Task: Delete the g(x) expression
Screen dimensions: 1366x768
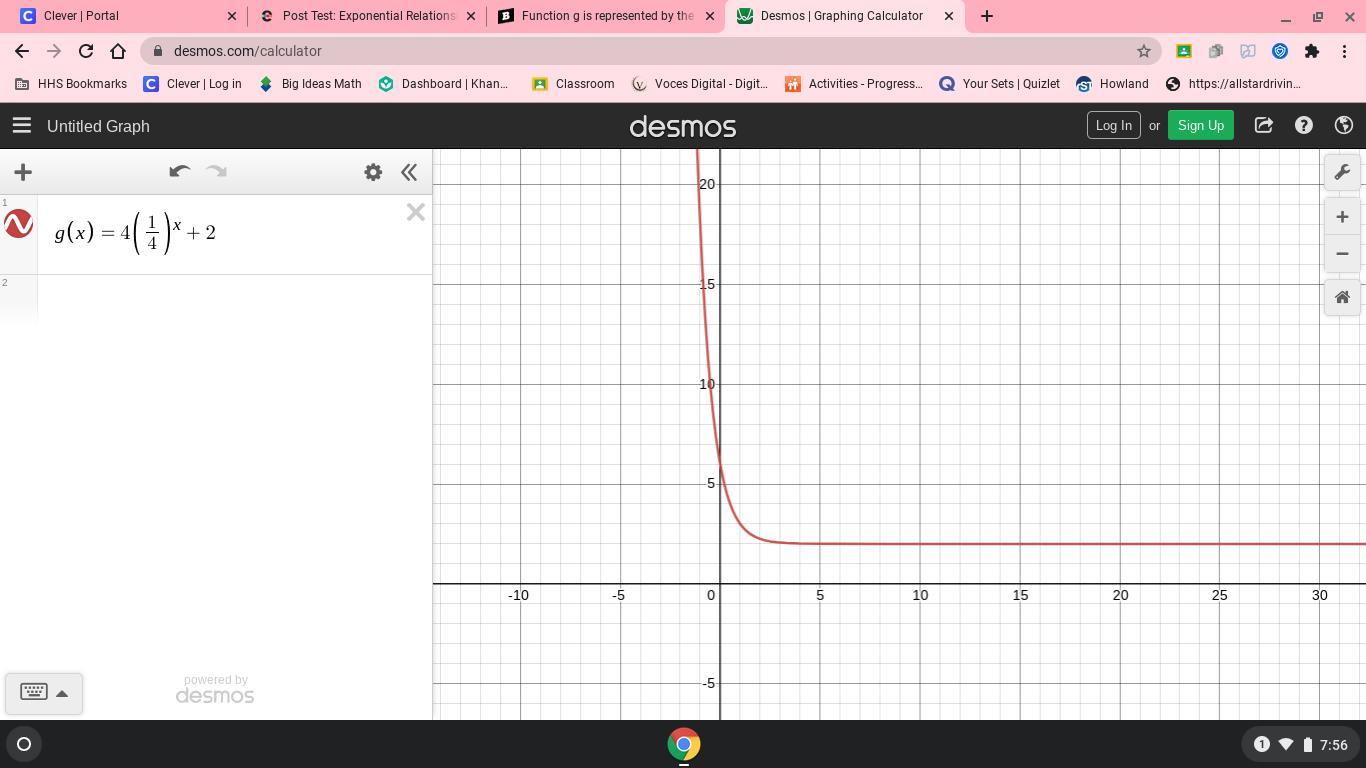Action: pos(416,212)
